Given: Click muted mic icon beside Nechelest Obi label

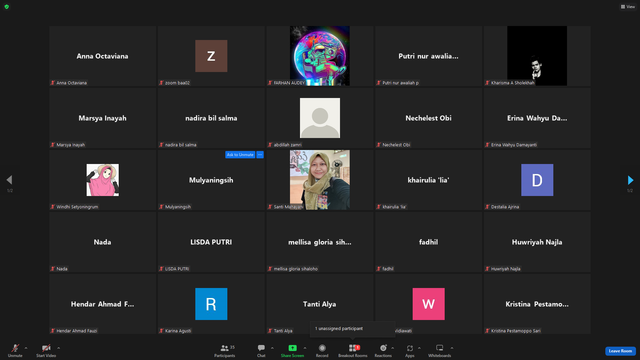Looking at the screenshot, I should (x=378, y=145).
